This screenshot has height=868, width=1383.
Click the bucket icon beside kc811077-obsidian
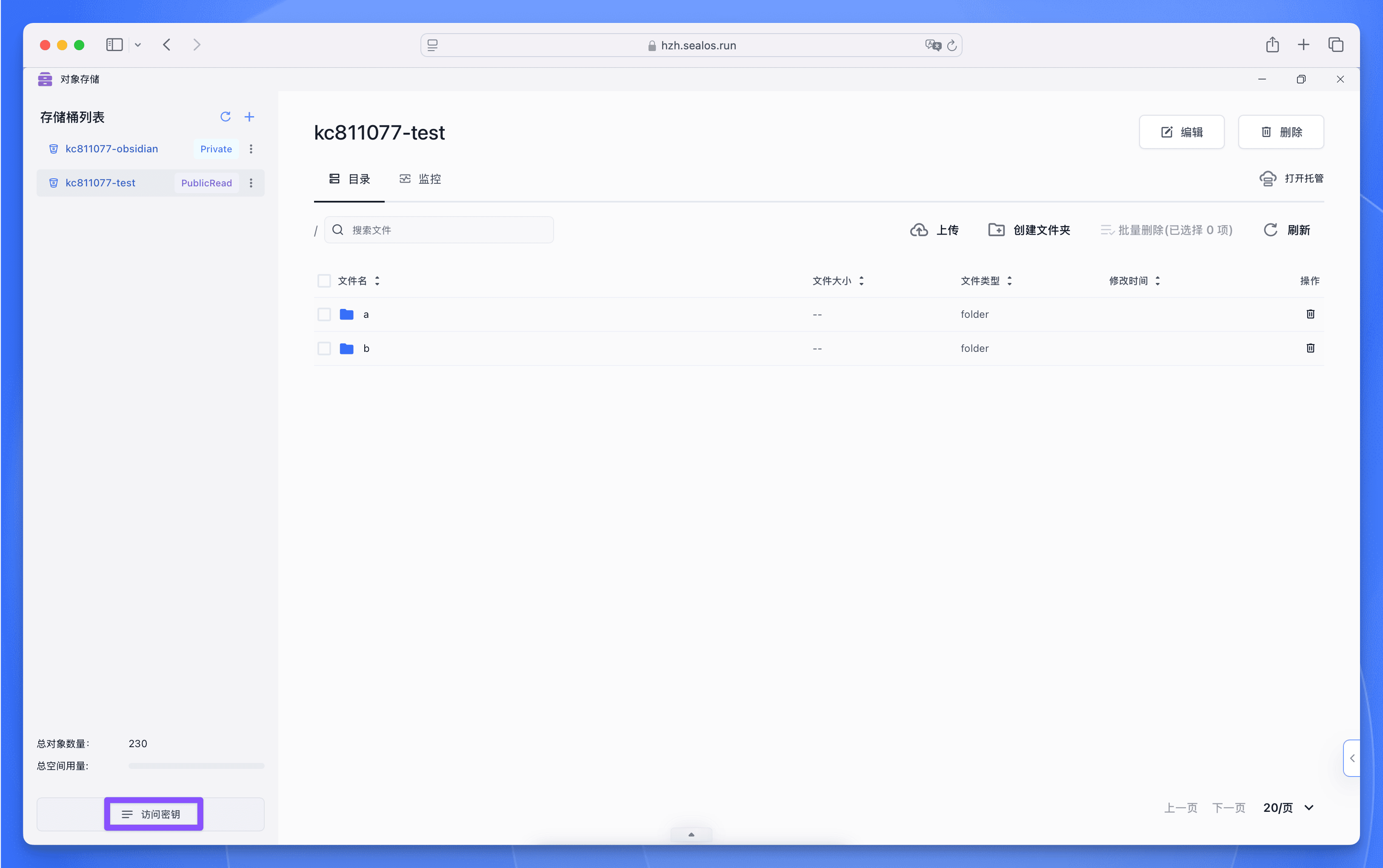pyautogui.click(x=53, y=149)
